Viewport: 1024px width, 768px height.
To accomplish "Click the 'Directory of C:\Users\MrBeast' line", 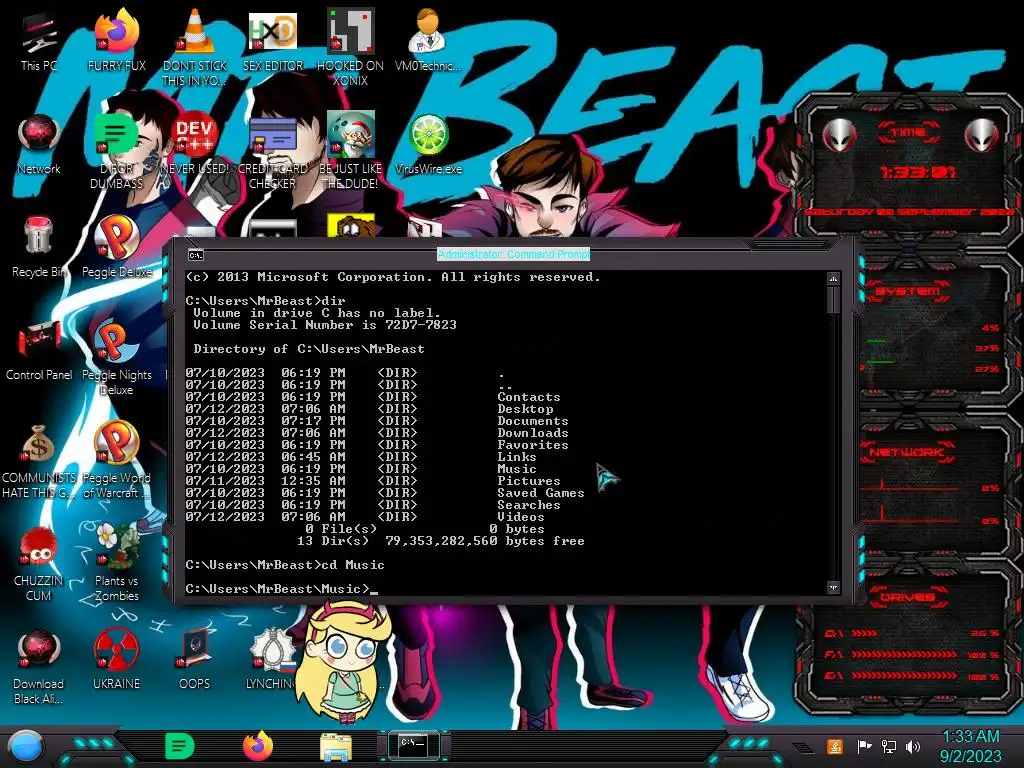I will [309, 349].
